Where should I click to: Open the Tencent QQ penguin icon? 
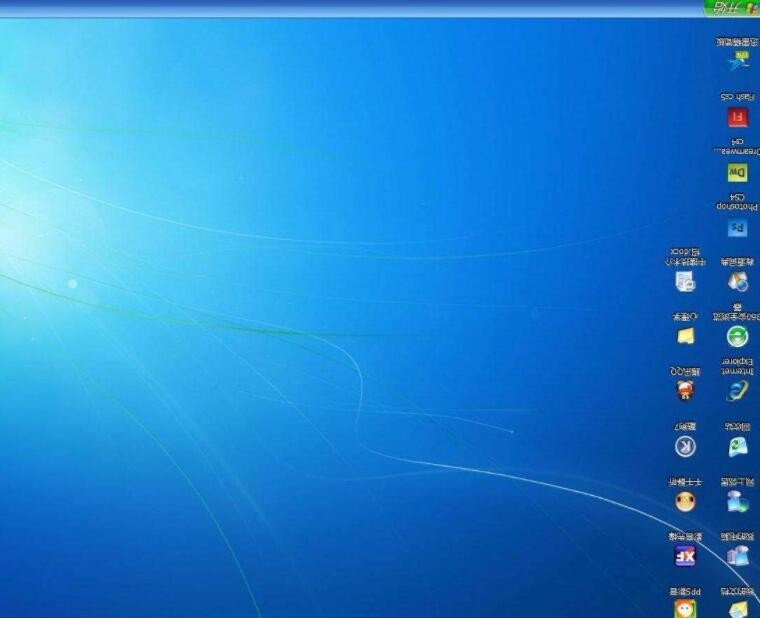[685, 391]
